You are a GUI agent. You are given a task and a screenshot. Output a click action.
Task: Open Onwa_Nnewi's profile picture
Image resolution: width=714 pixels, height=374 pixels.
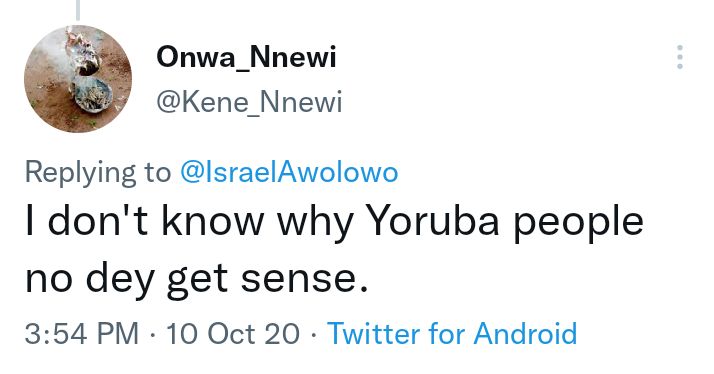click(x=78, y=79)
